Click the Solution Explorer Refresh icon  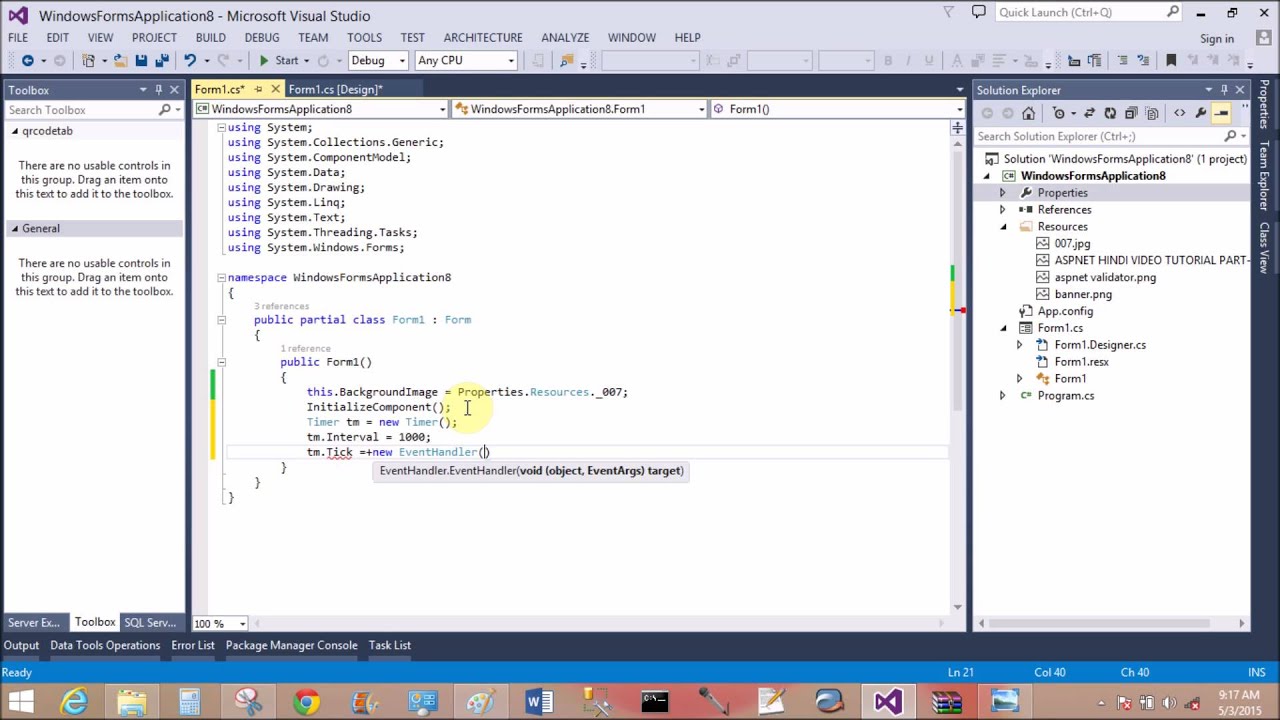[x=1110, y=113]
